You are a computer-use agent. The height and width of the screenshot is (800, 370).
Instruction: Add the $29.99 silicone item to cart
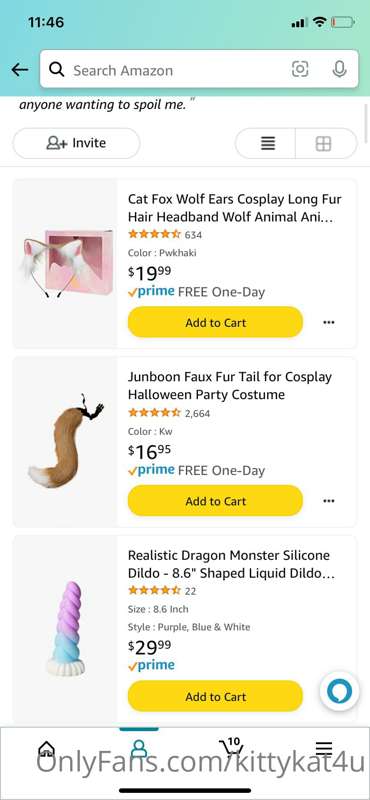click(x=215, y=696)
